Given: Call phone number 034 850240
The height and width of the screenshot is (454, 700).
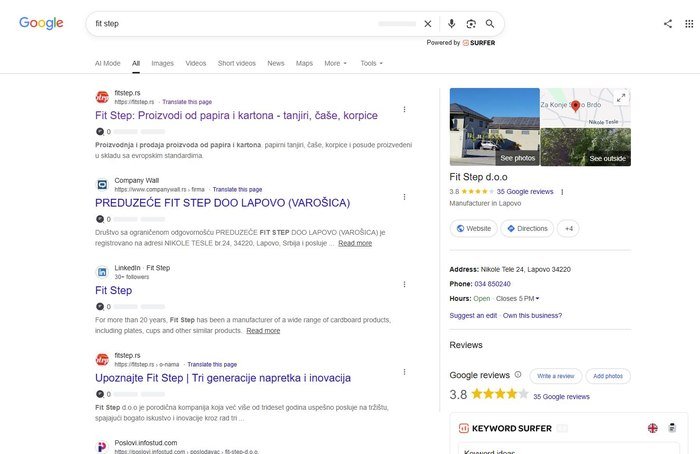Looking at the screenshot, I should (492, 284).
